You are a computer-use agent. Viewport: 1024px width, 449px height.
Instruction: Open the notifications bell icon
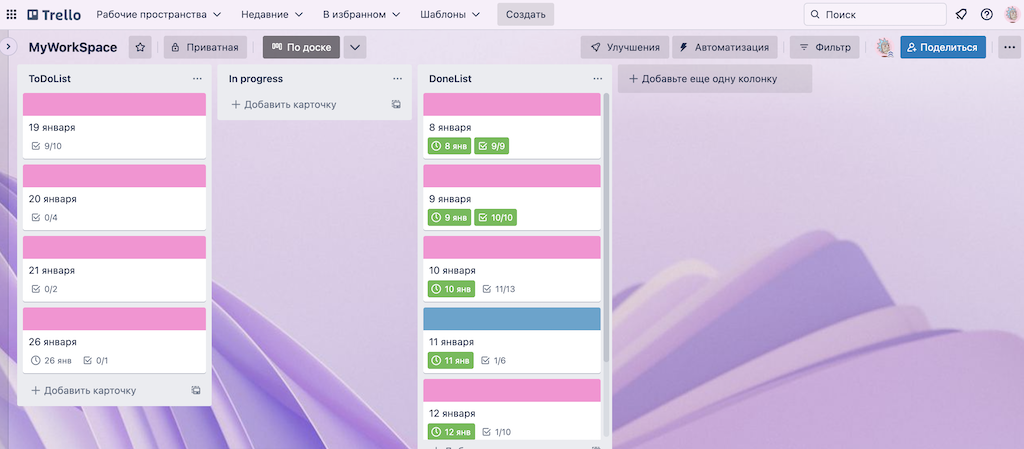[961, 14]
